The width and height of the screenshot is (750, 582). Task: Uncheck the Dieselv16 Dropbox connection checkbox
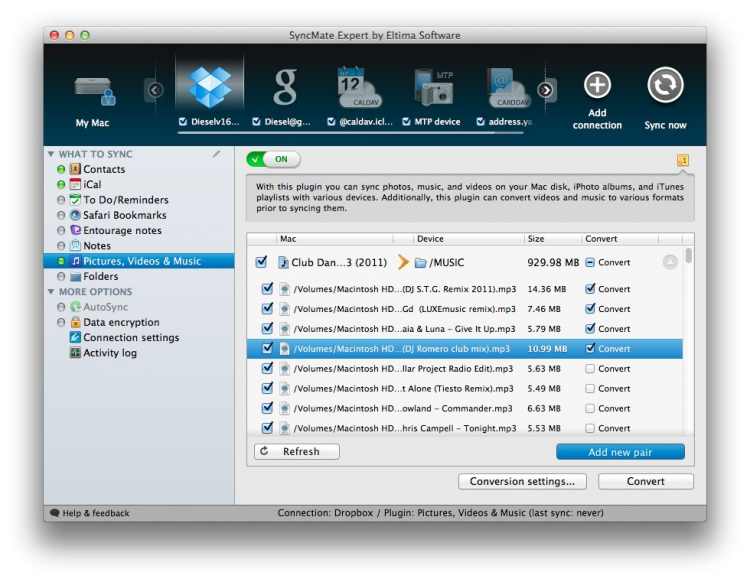[183, 121]
